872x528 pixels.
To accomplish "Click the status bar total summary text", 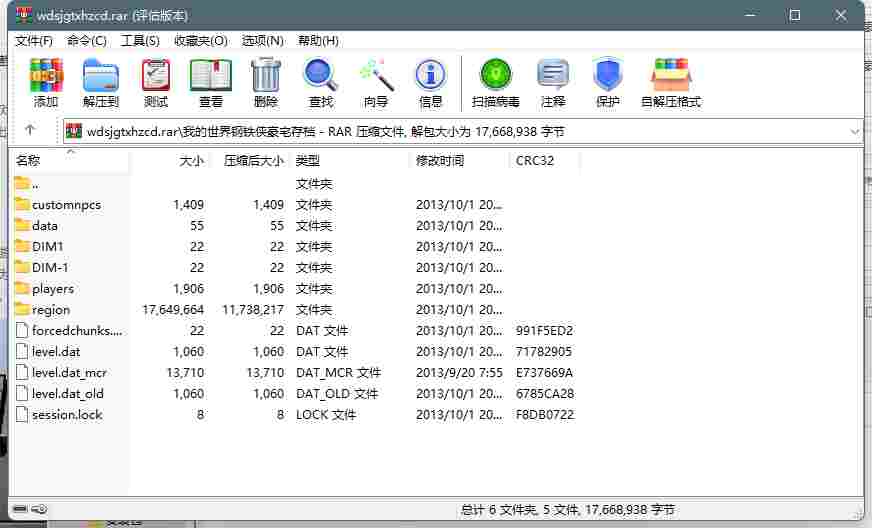I will tap(568, 509).
